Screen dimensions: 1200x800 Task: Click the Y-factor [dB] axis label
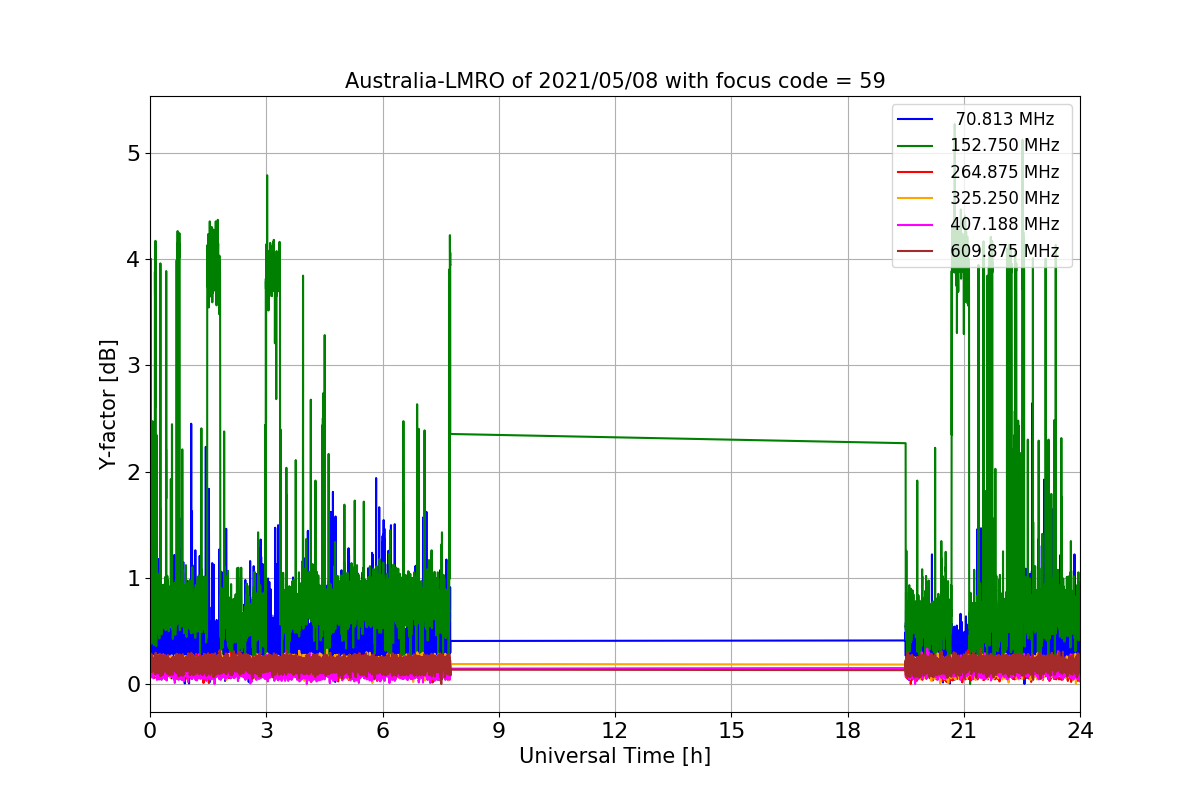point(108,404)
